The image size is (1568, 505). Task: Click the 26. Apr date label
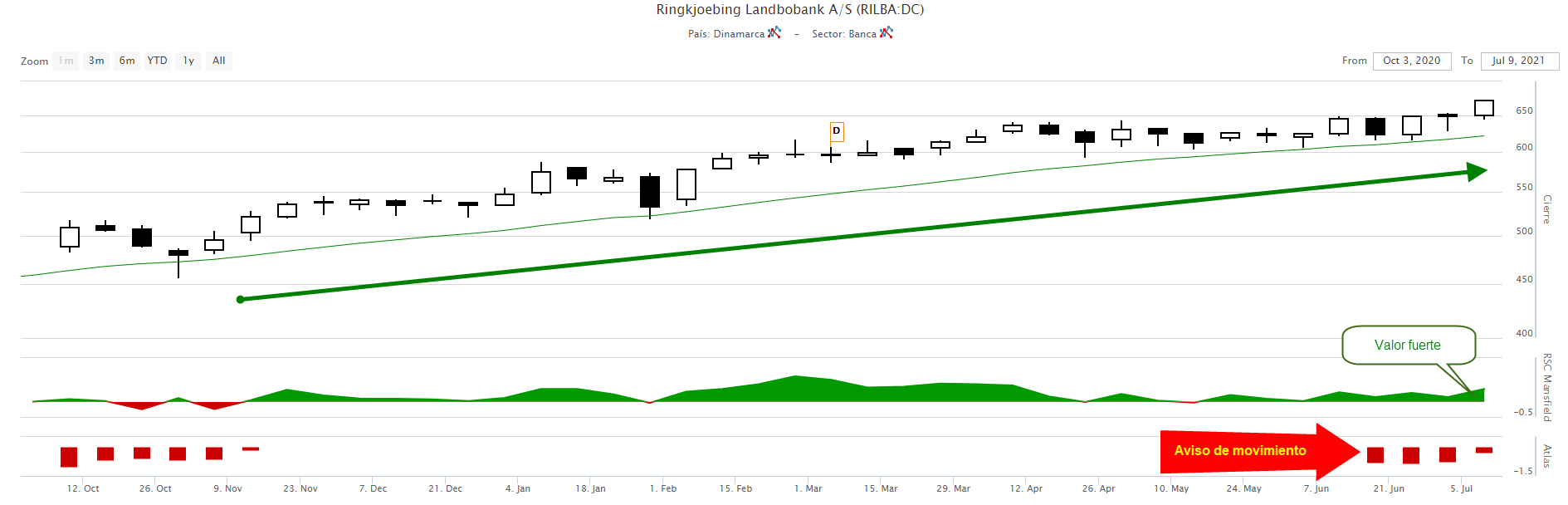tap(1098, 488)
